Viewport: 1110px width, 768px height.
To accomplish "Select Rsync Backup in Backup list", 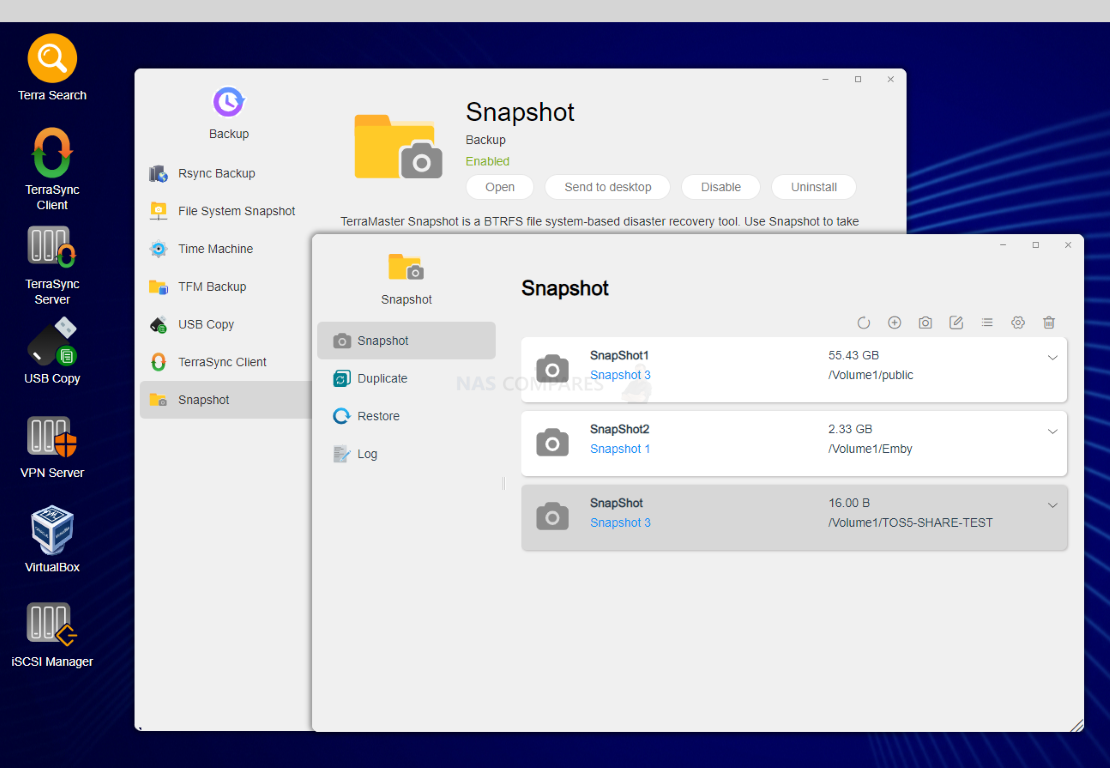I will (x=225, y=173).
